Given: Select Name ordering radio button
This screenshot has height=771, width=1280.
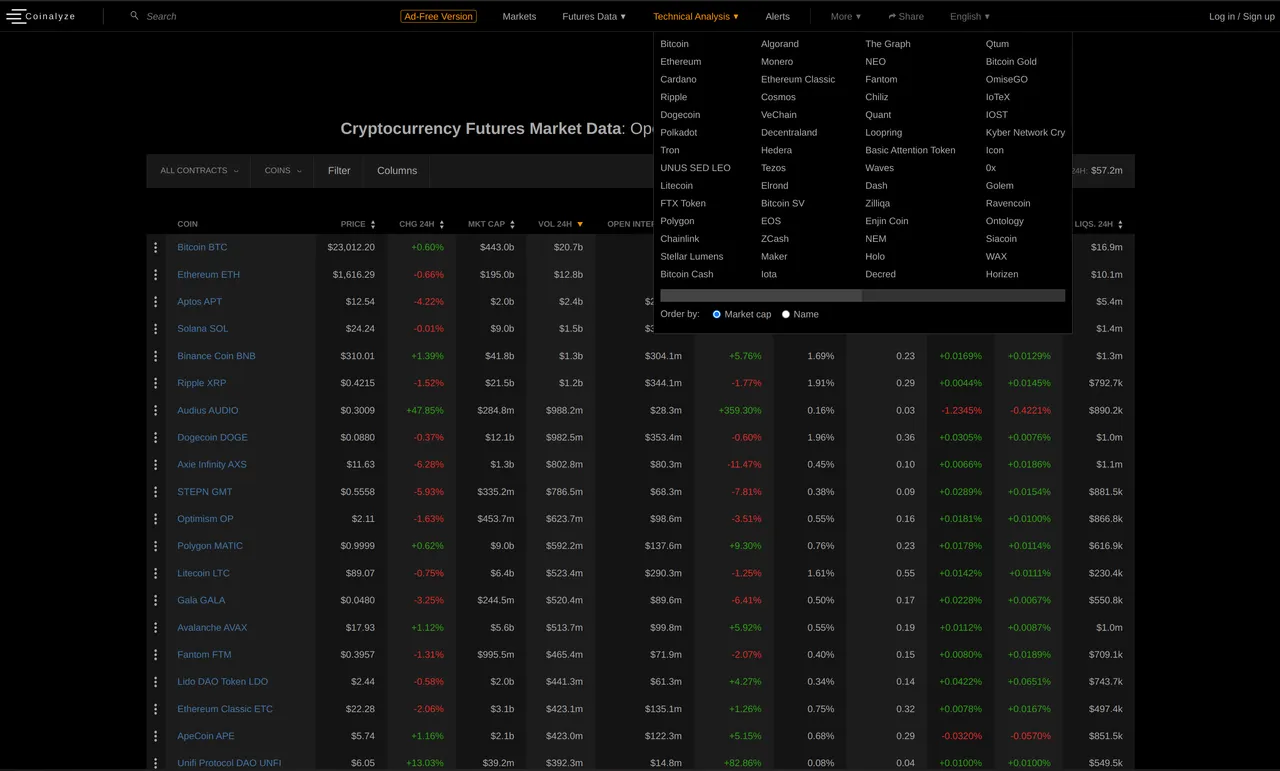Looking at the screenshot, I should pos(786,314).
